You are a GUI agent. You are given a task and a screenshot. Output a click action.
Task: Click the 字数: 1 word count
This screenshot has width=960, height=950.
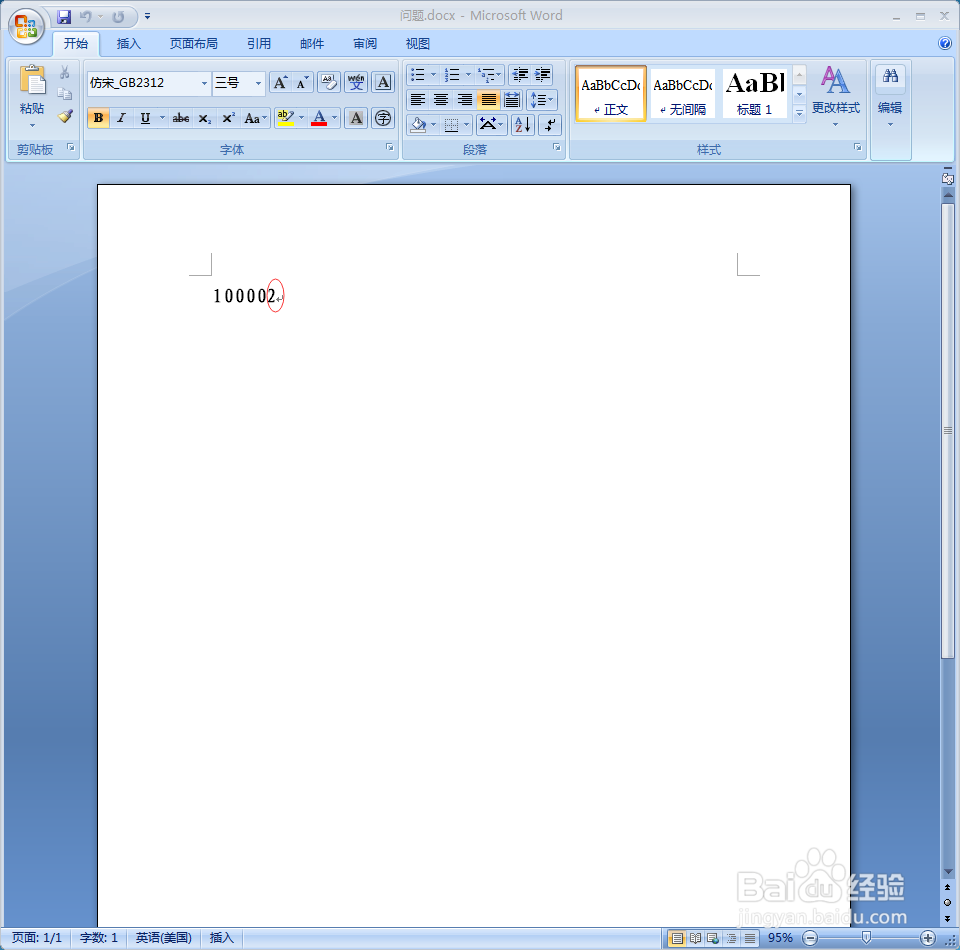tap(99, 938)
